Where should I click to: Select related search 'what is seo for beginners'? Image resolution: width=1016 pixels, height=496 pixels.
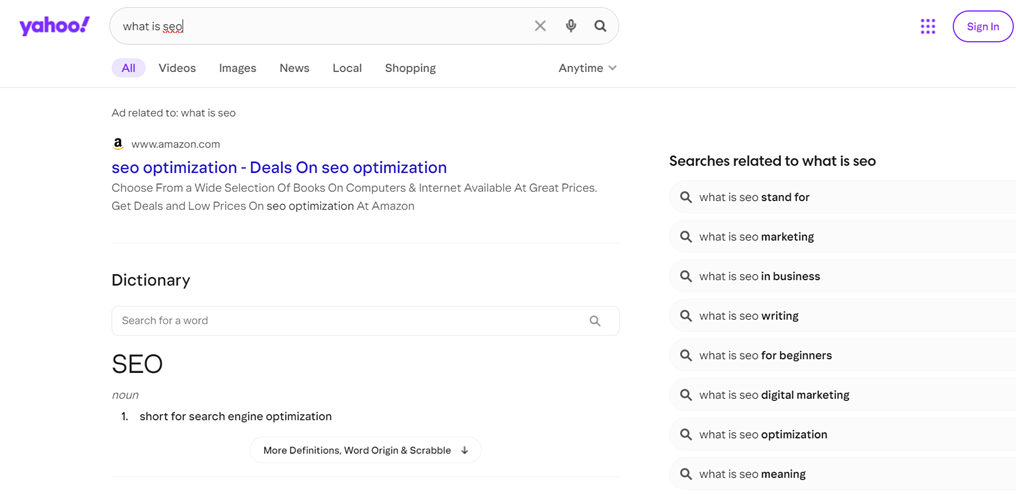842,355
